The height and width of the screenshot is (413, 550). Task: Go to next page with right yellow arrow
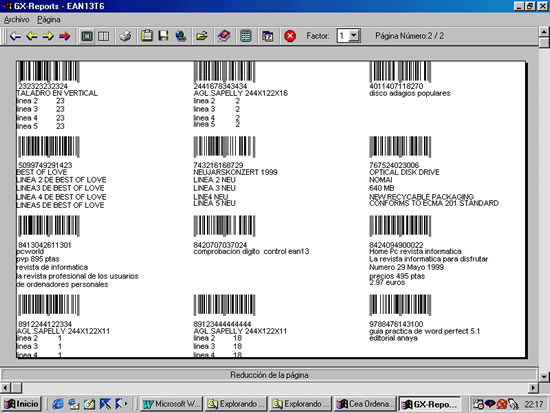[48, 36]
